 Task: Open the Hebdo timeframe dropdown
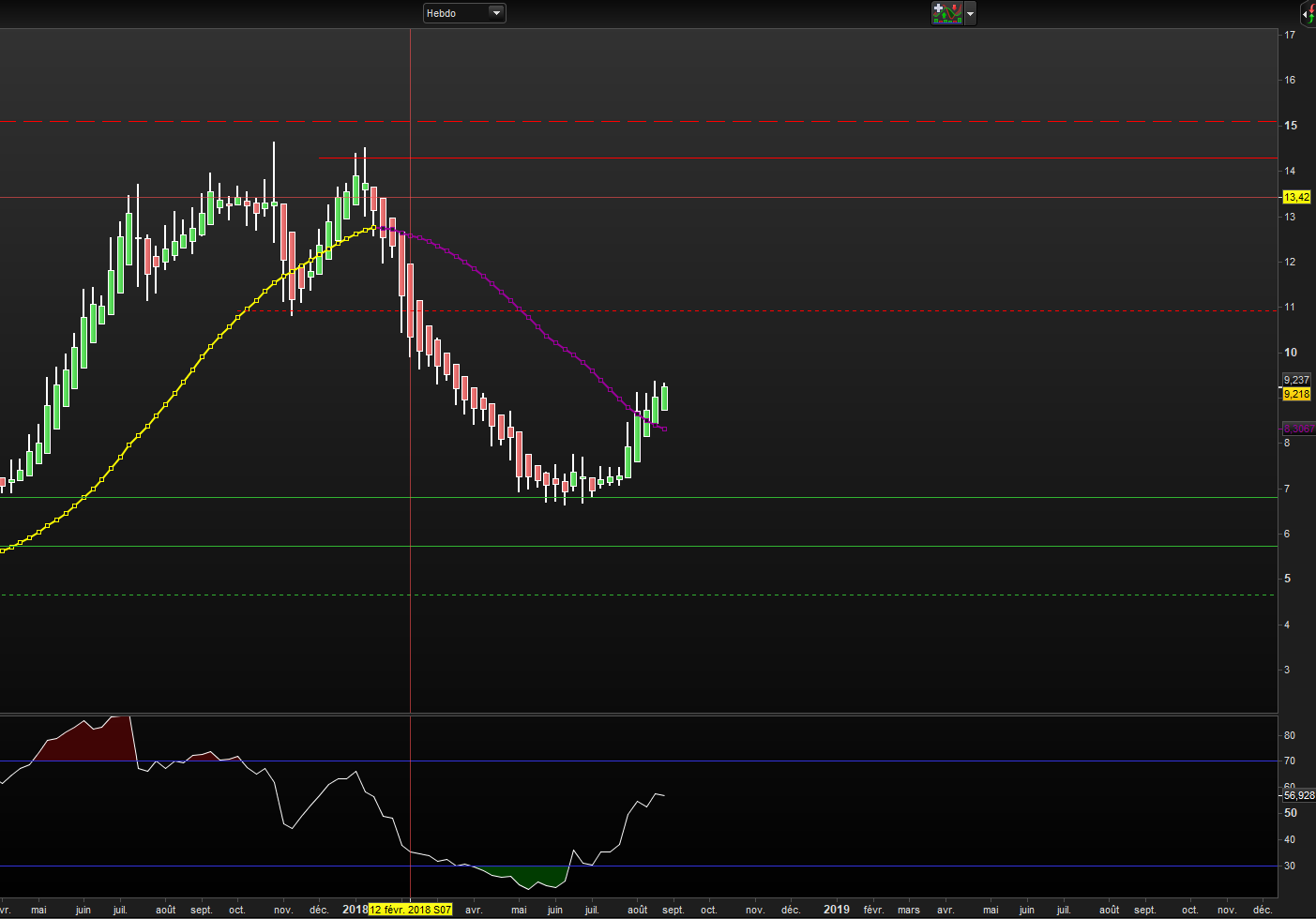[x=464, y=13]
